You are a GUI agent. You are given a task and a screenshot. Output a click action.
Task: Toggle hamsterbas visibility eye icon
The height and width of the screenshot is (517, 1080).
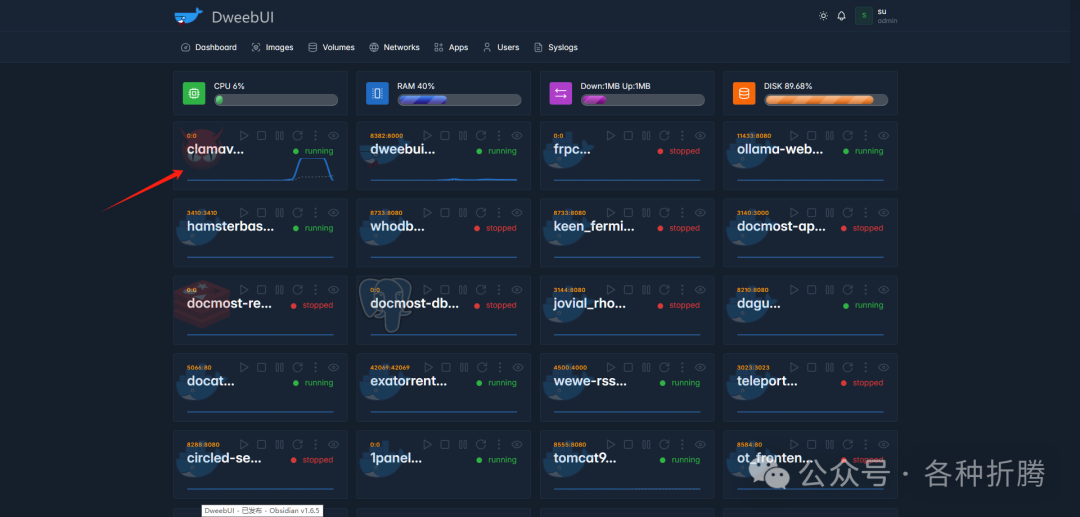point(333,213)
